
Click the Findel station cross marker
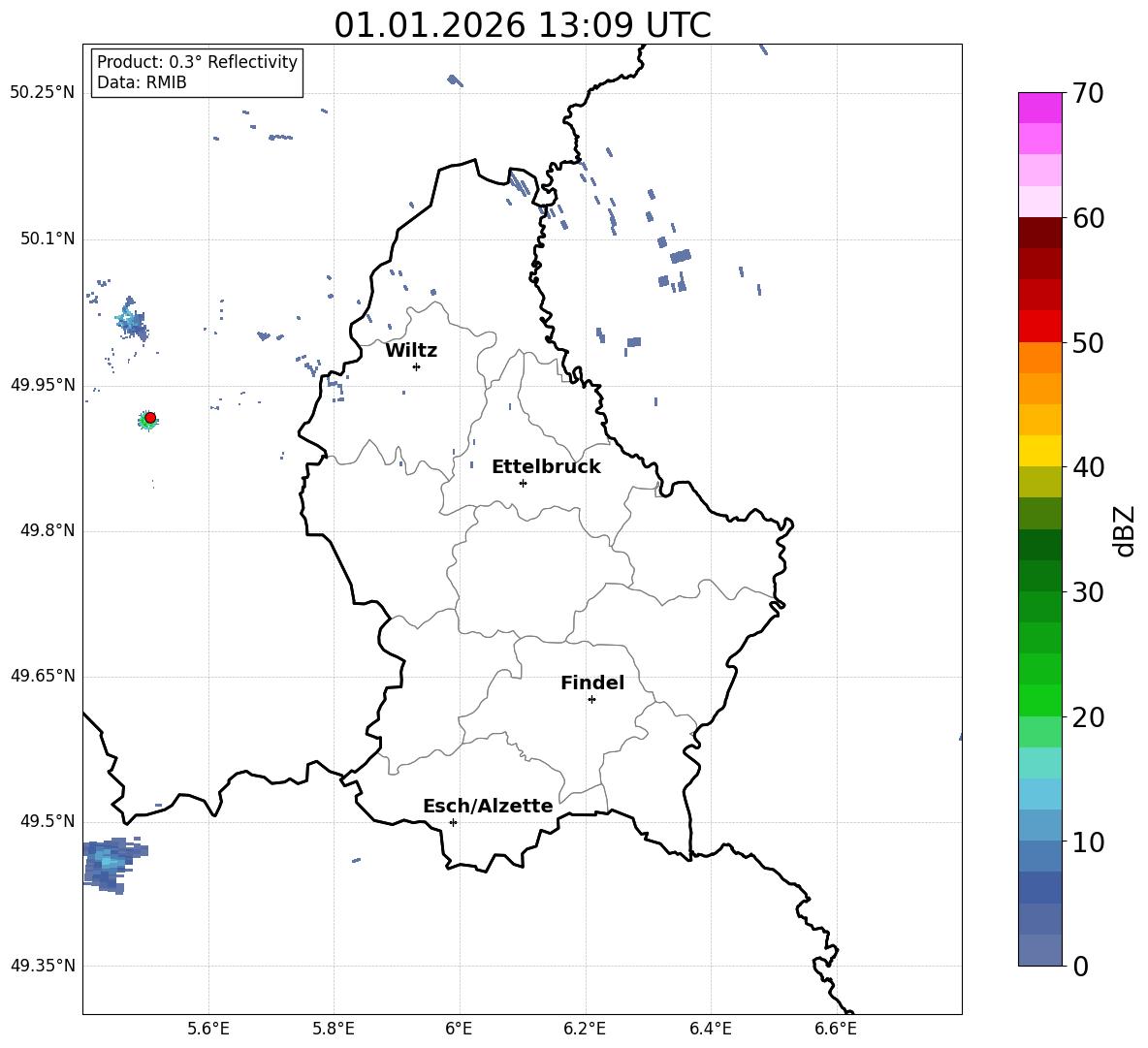(x=591, y=700)
